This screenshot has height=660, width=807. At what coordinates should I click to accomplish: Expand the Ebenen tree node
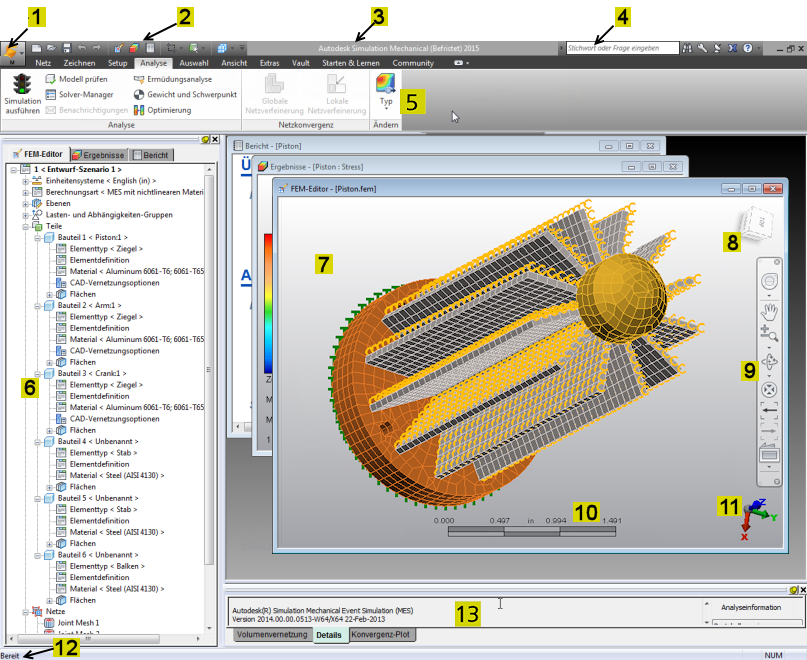pos(25,204)
